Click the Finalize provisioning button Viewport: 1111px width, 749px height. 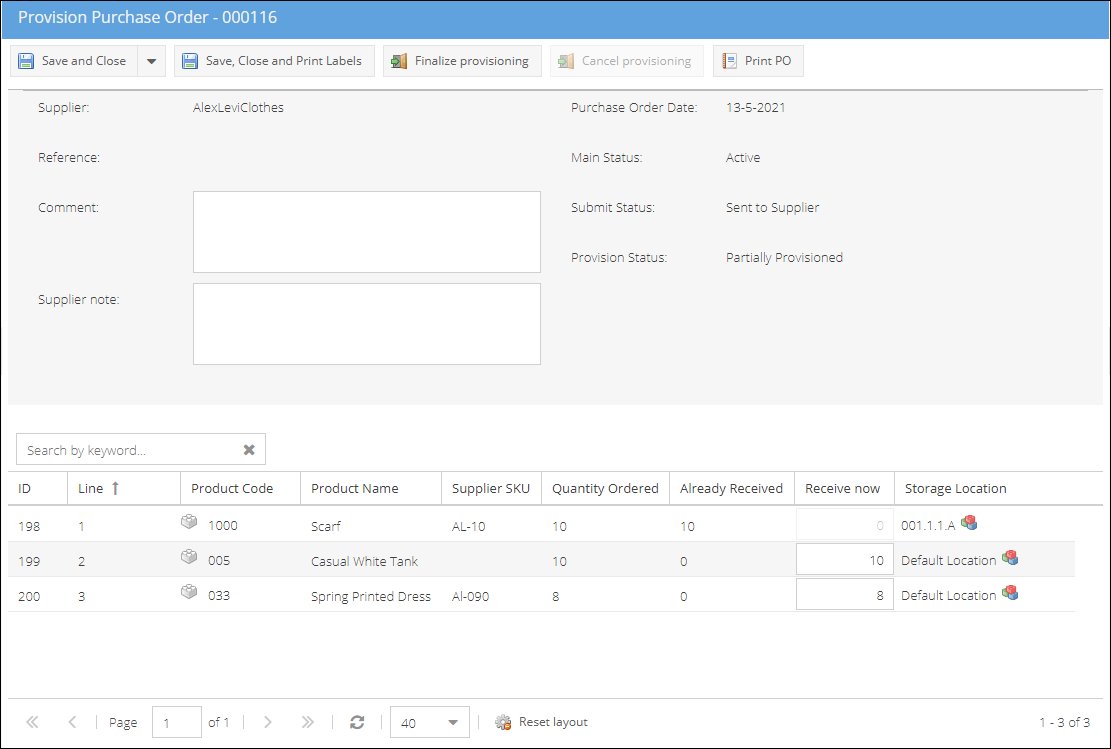[462, 61]
